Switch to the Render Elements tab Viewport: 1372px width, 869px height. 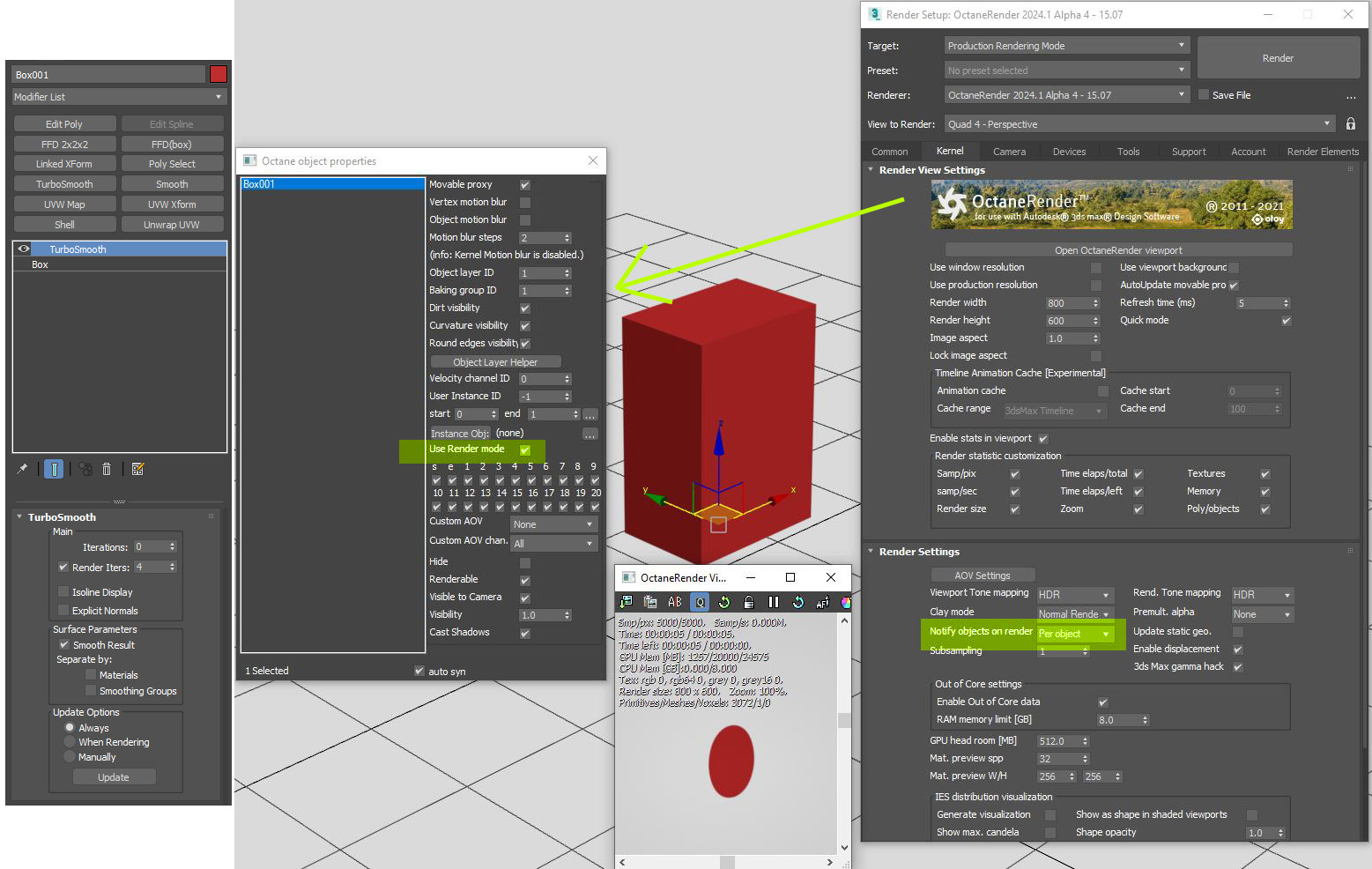pos(1323,152)
